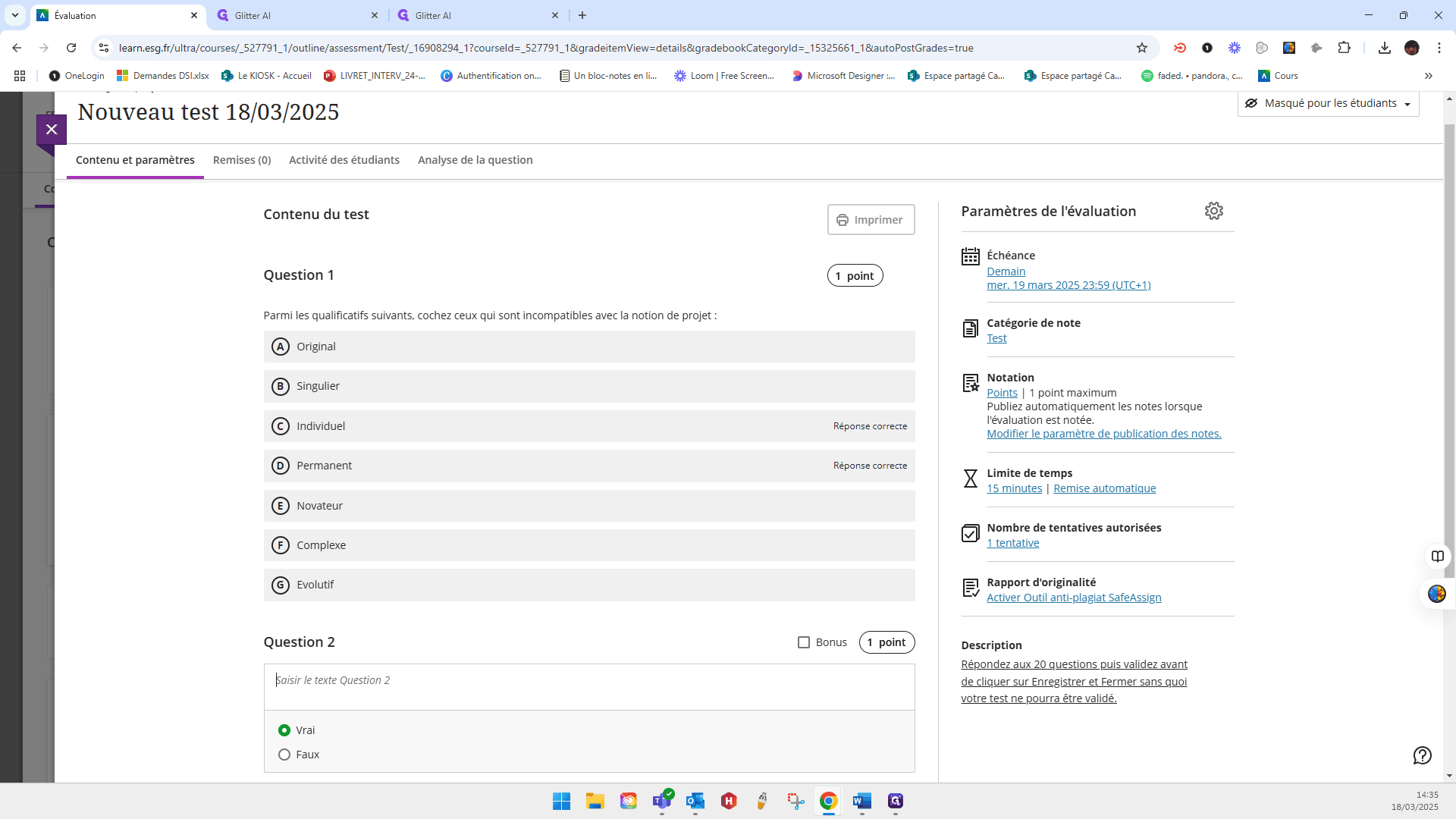Bookmark this page with the star icon
1456x819 pixels.
tap(1142, 48)
